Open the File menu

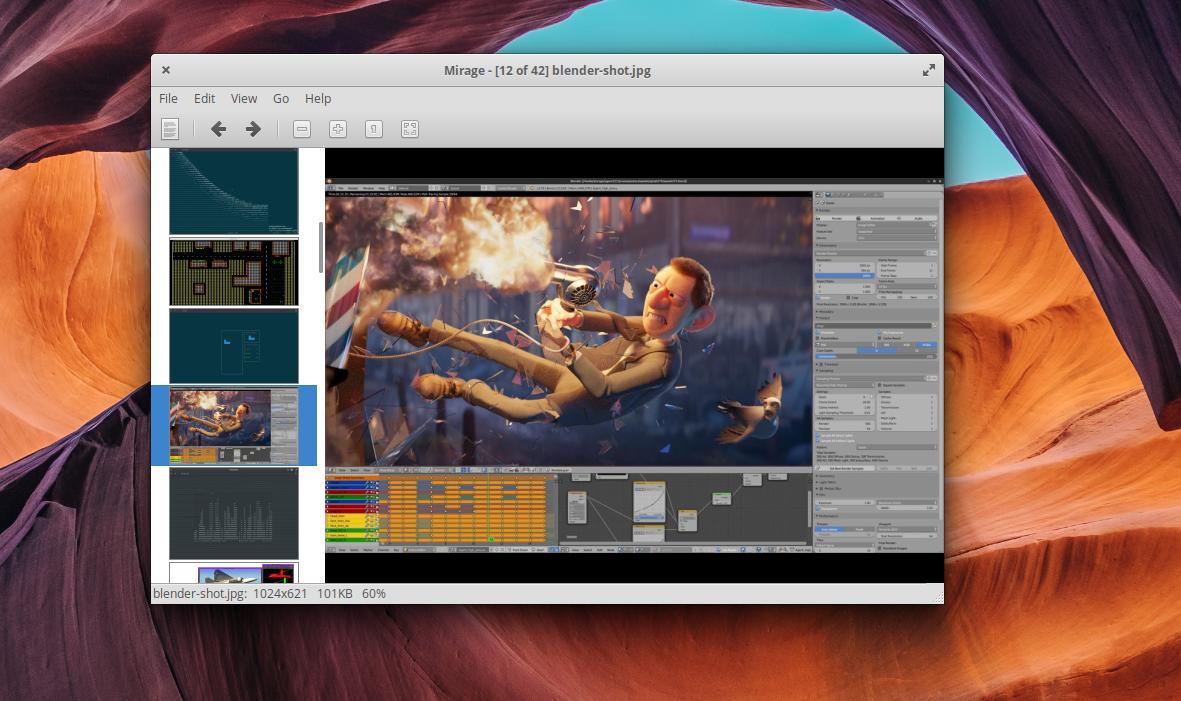point(168,98)
